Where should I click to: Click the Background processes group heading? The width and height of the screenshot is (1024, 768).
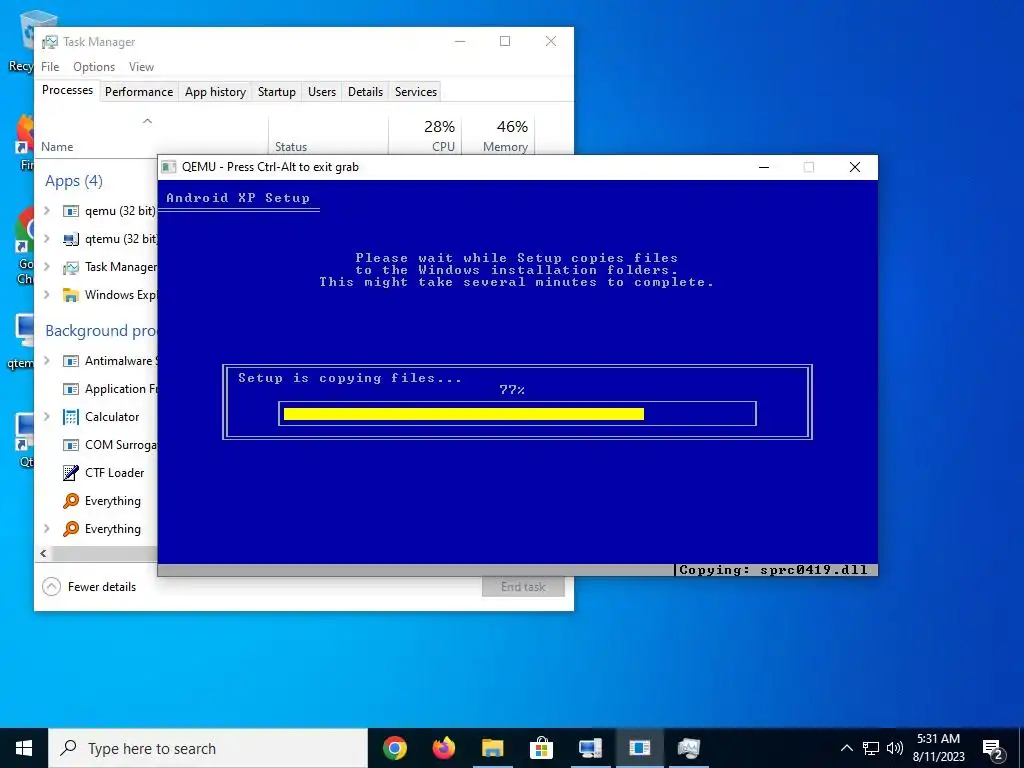tap(101, 330)
